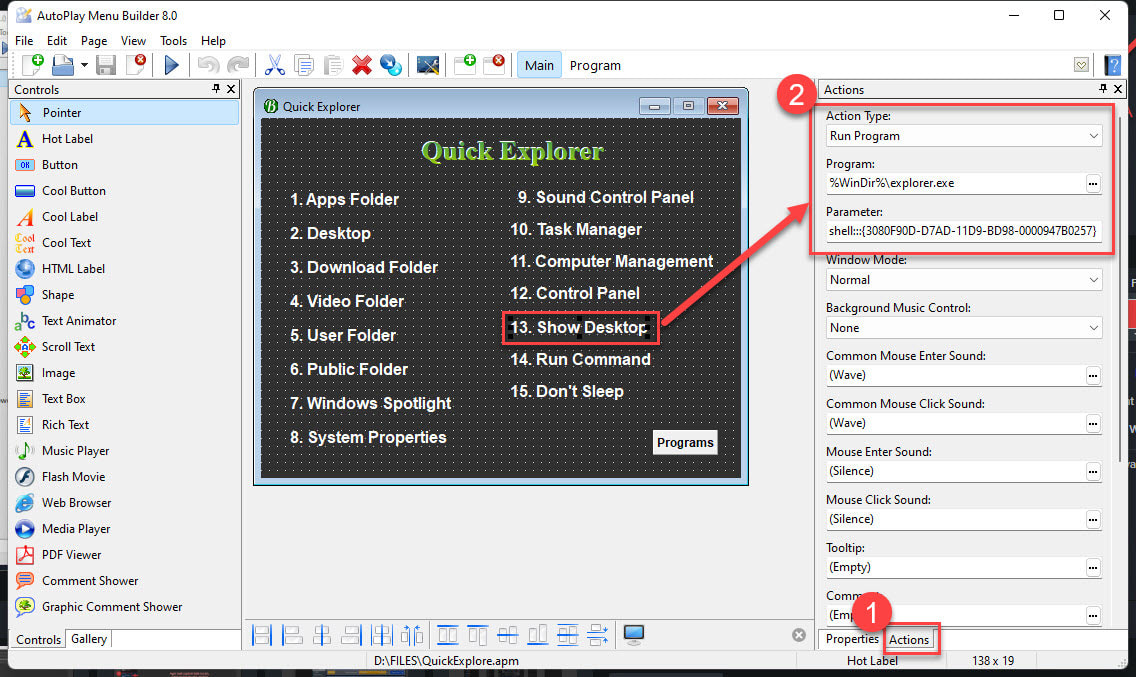Click the Save floppy disk icon
The width and height of the screenshot is (1136, 677).
tap(106, 65)
